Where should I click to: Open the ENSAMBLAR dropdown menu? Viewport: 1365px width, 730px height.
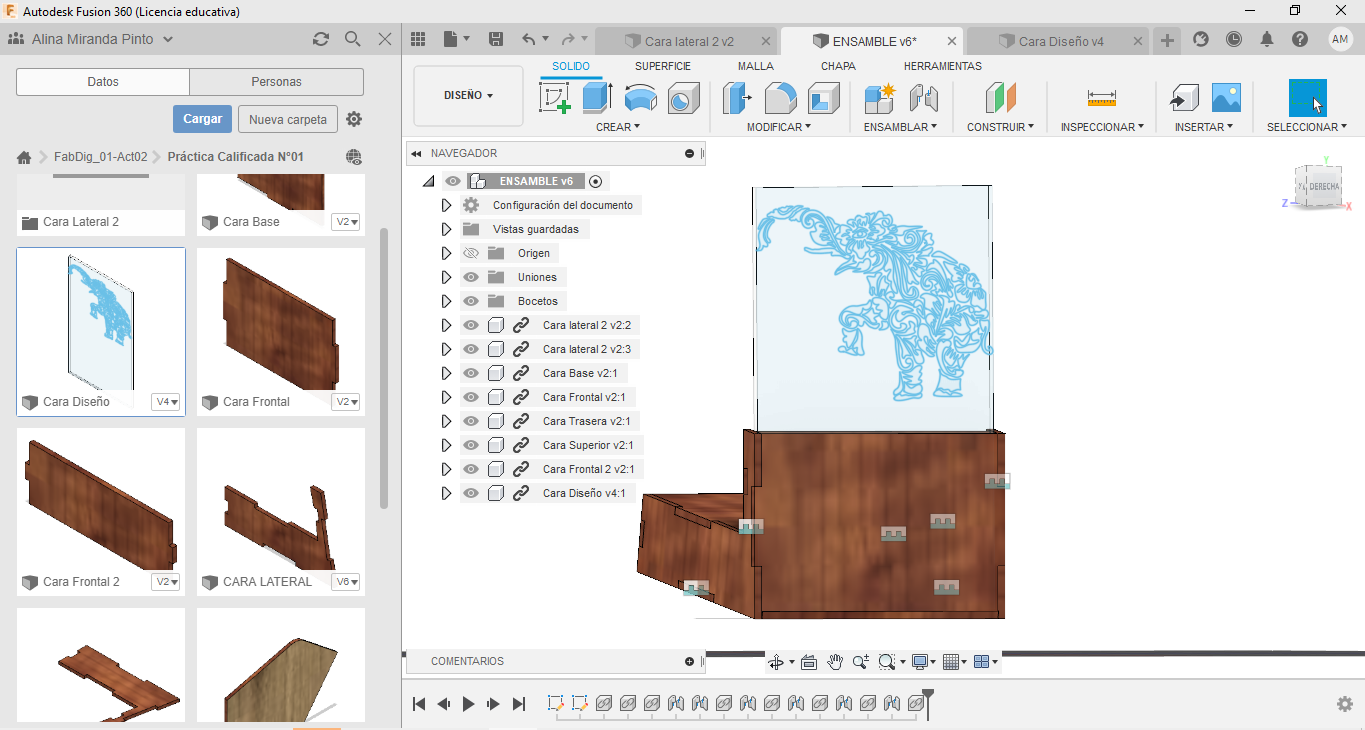click(901, 127)
